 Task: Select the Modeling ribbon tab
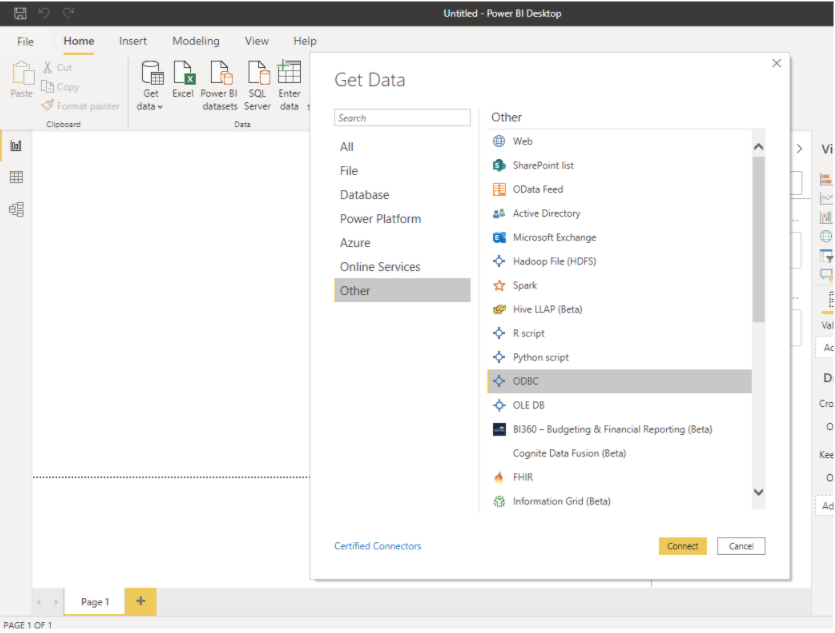tap(195, 41)
